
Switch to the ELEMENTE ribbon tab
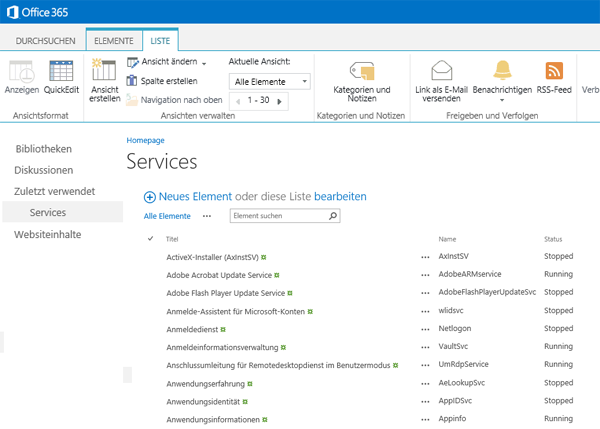pos(114,41)
